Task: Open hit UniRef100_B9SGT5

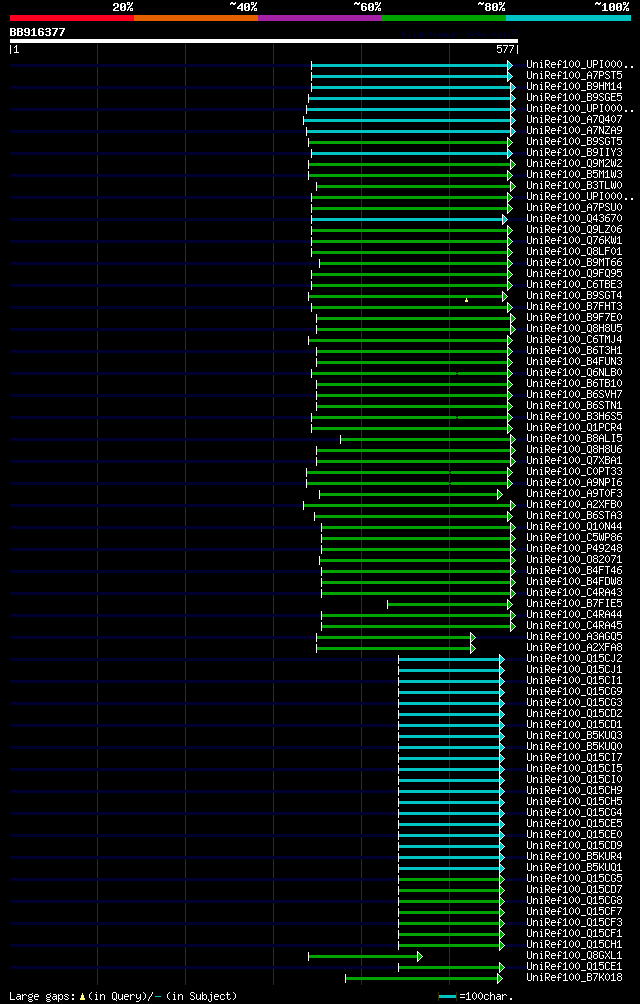Action: pyautogui.click(x=574, y=141)
